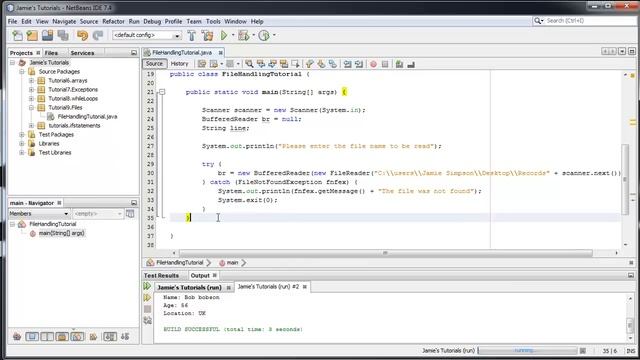Image resolution: width=640 pixels, height=360 pixels.
Task: Click the Shift Line Left editor icon
Action: click(x=347, y=64)
